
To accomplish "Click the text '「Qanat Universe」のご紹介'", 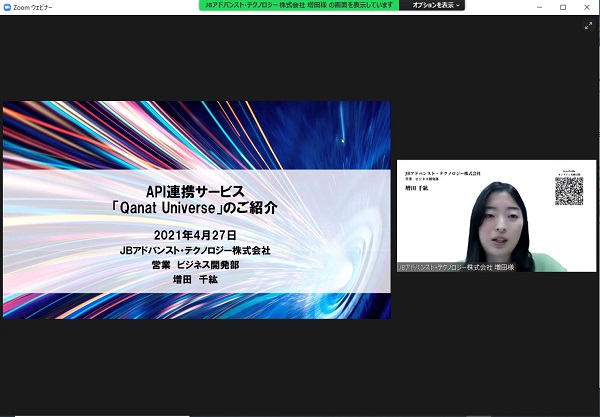I will coord(194,208).
